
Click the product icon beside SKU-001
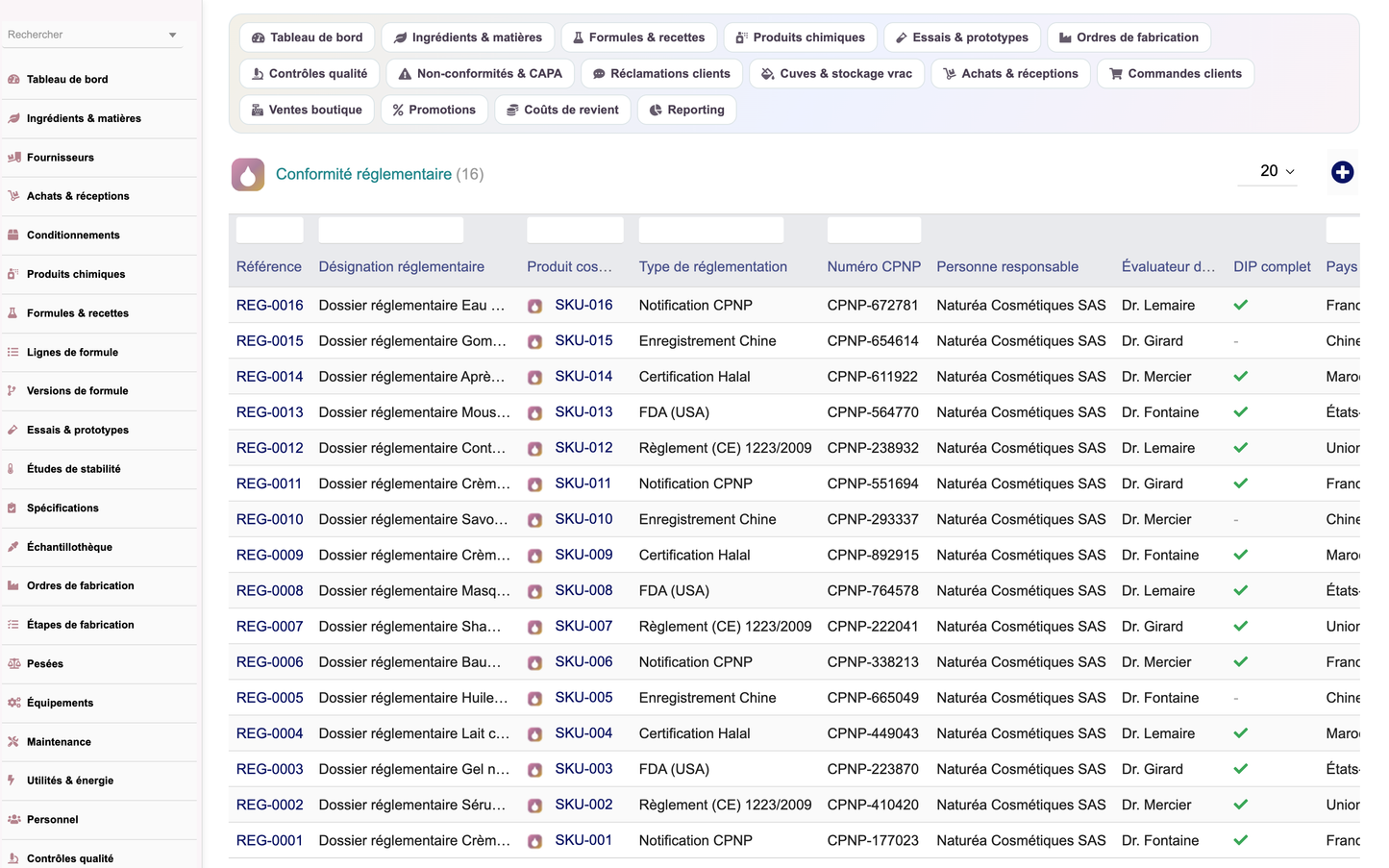point(535,841)
